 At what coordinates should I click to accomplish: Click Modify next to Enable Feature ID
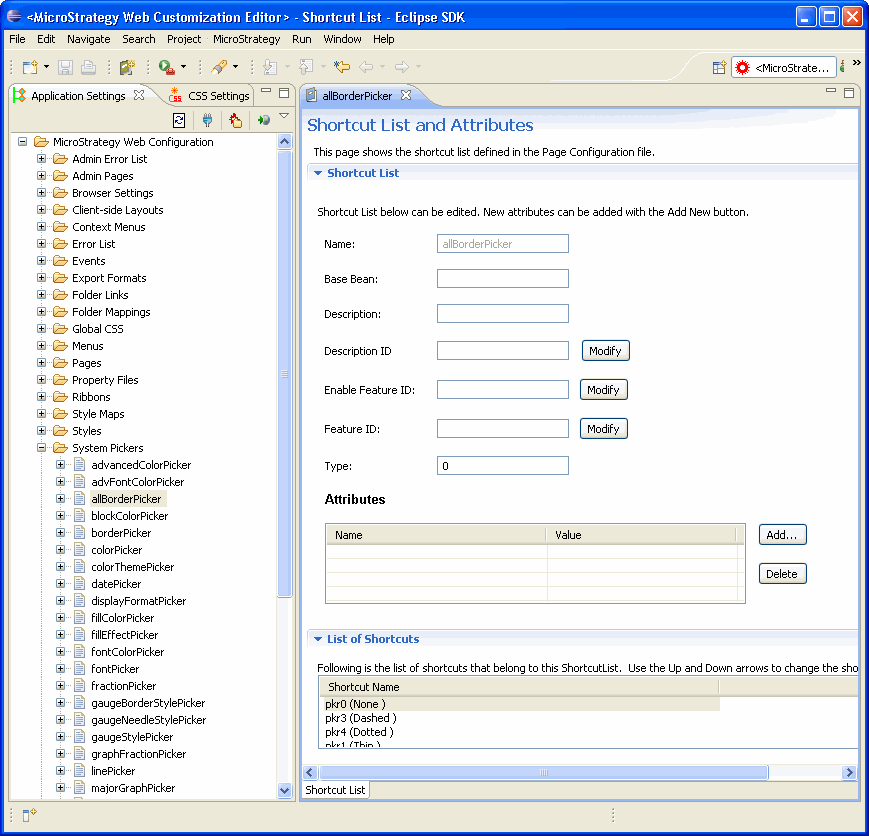point(604,390)
